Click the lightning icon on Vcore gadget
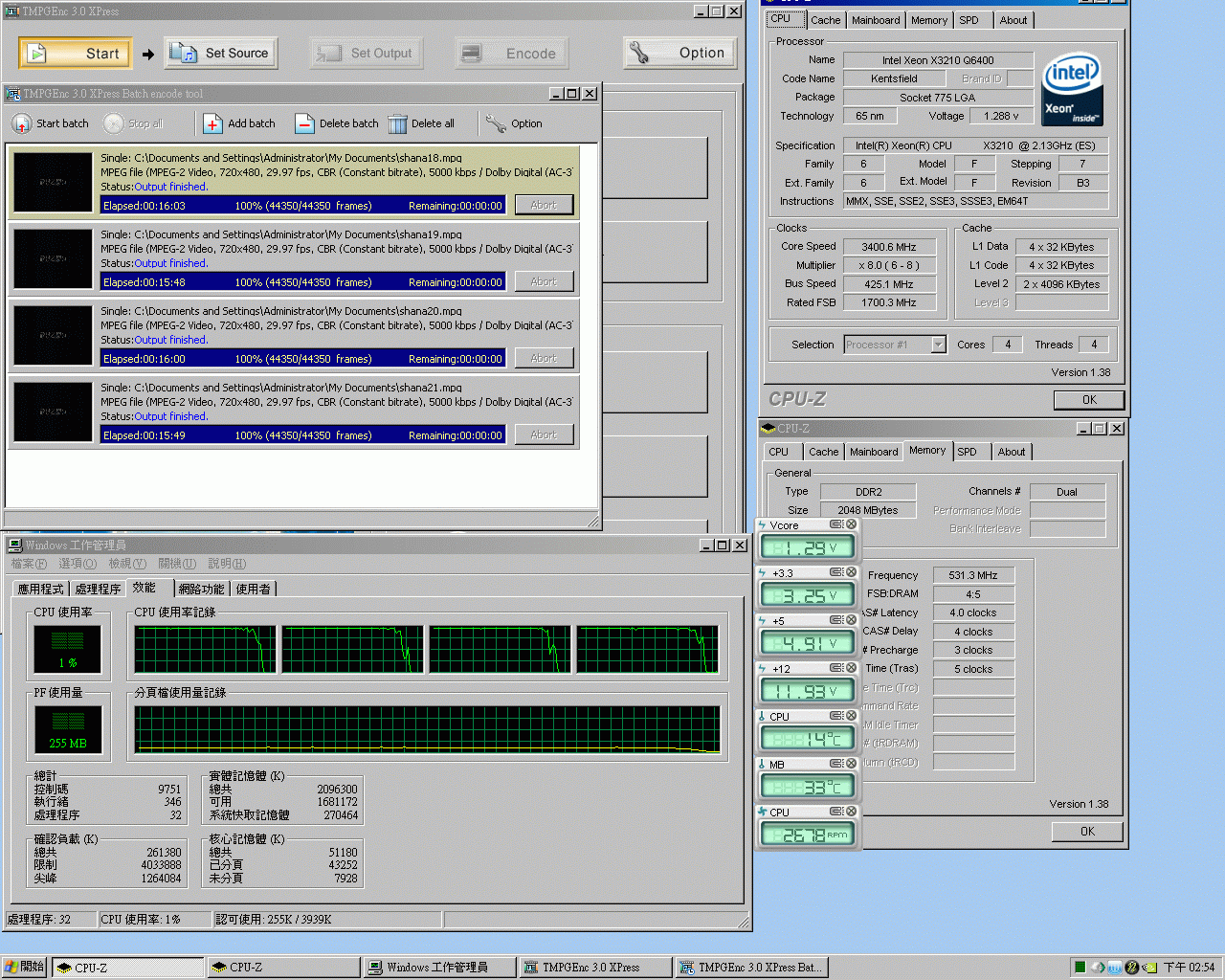Screen dimensions: 1225x980 tap(763, 525)
